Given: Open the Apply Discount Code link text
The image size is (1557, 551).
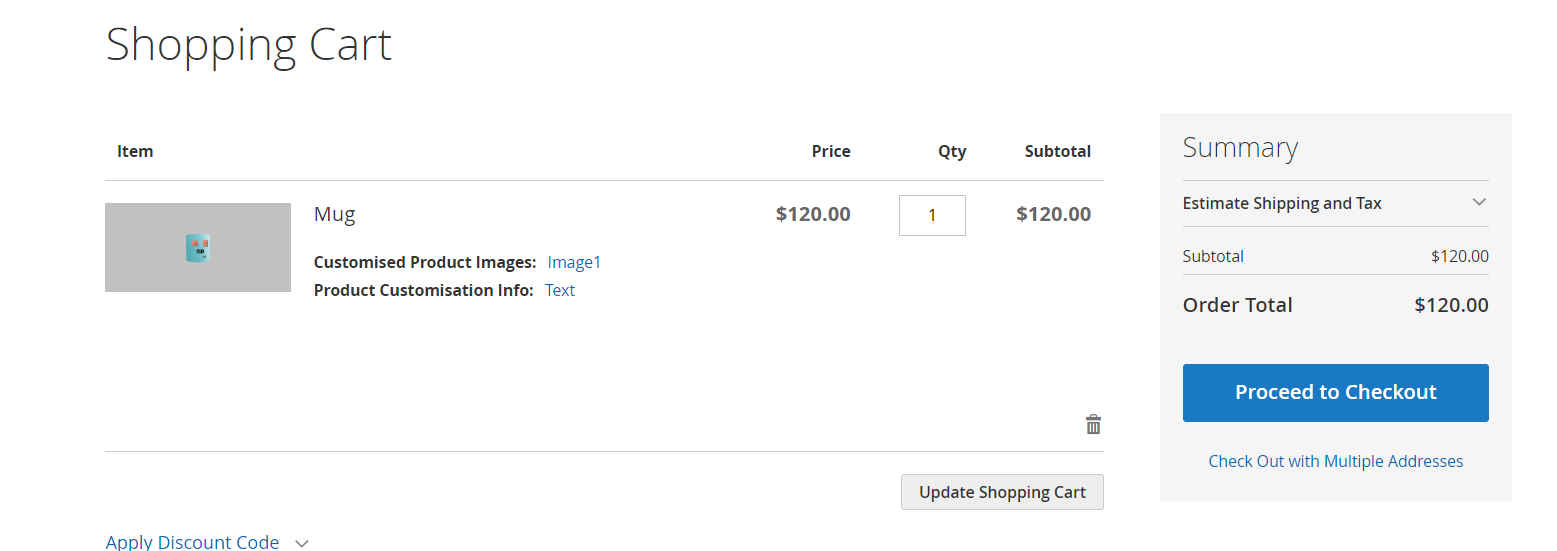Looking at the screenshot, I should 192,542.
